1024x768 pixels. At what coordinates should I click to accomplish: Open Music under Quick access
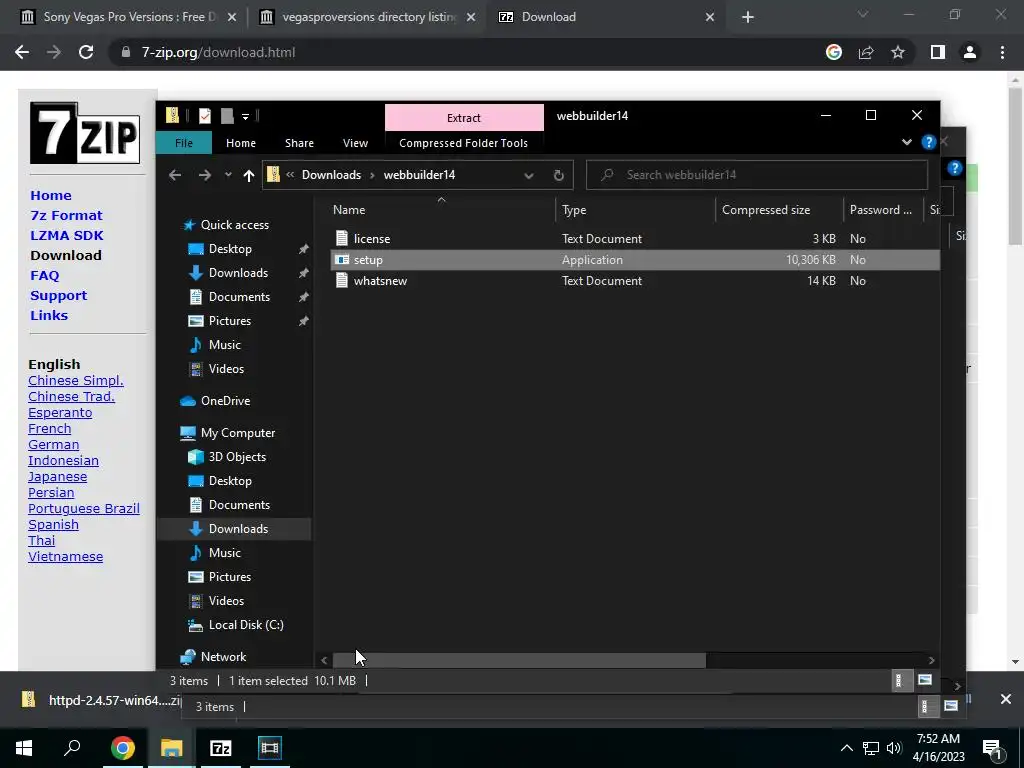pos(225,345)
